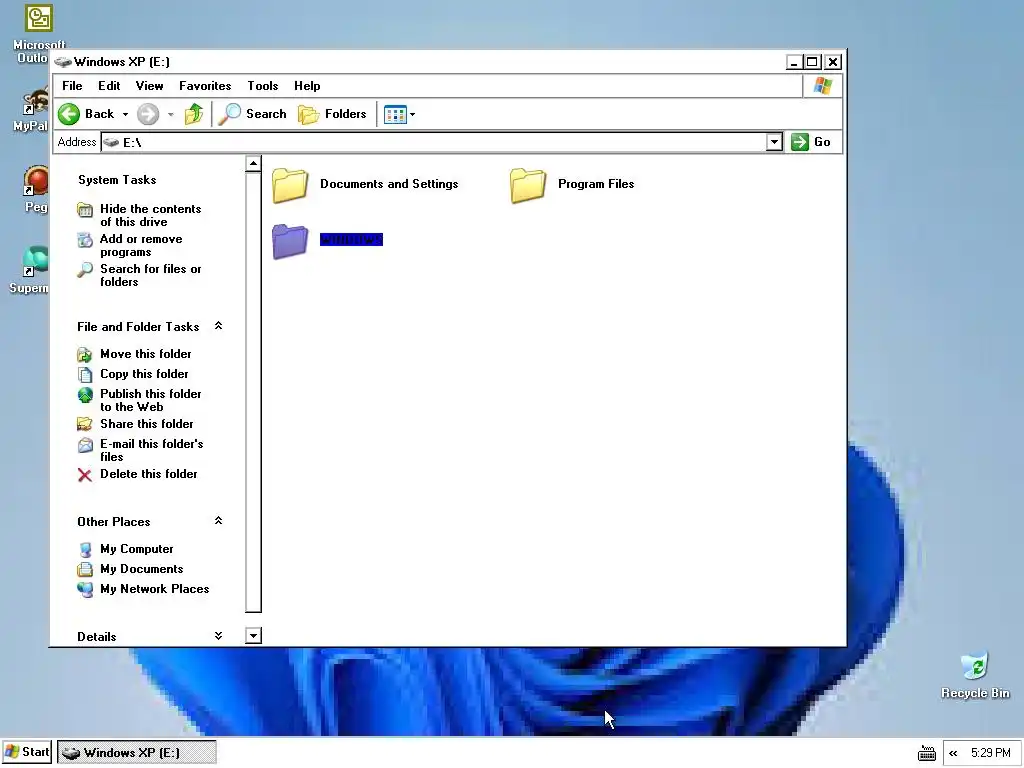
Task: Click the Go arrow button
Action: tap(799, 142)
